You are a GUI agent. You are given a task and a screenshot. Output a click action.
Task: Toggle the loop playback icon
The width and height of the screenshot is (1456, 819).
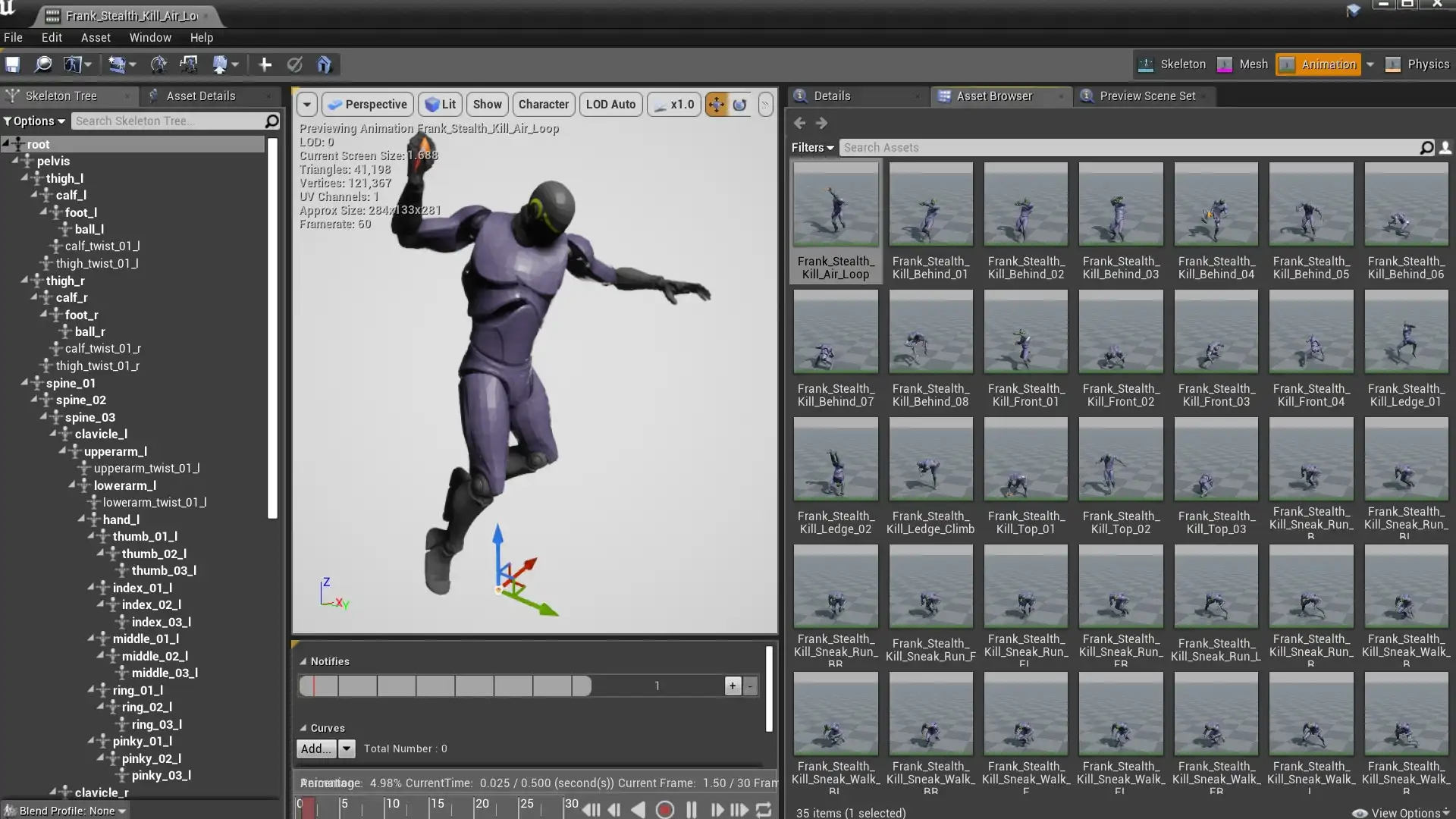pyautogui.click(x=764, y=810)
